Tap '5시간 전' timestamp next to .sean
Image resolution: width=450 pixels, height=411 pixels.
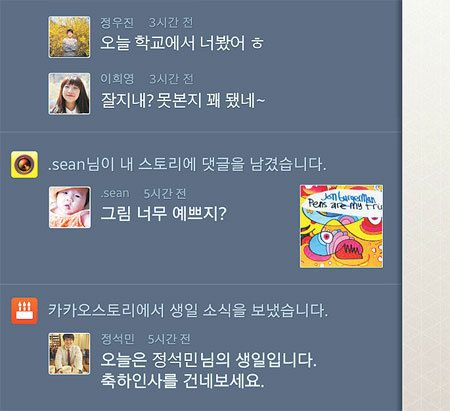pos(165,193)
